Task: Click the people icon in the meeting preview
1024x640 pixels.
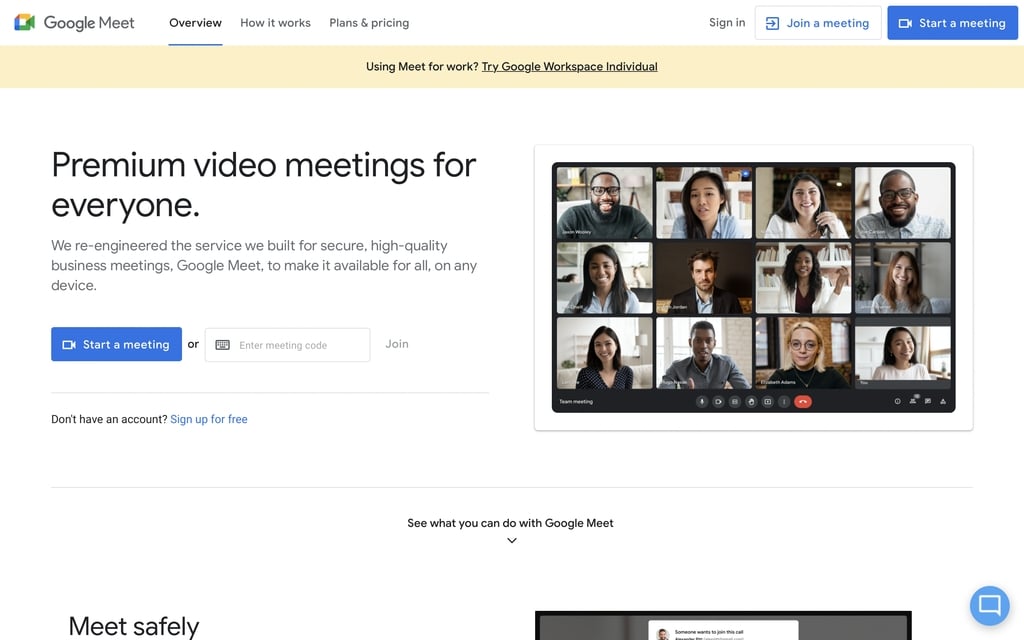Action: click(x=913, y=400)
